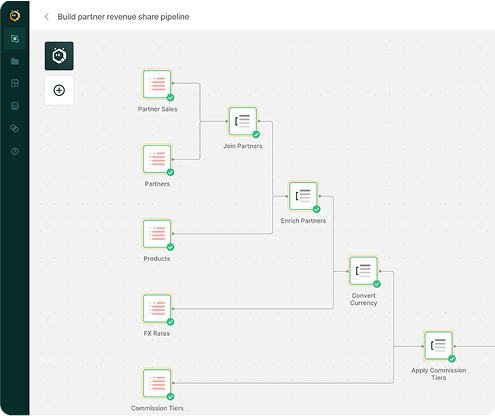This screenshot has height=416, width=495.
Task: Click the output port of Join Partners node
Action: point(259,121)
